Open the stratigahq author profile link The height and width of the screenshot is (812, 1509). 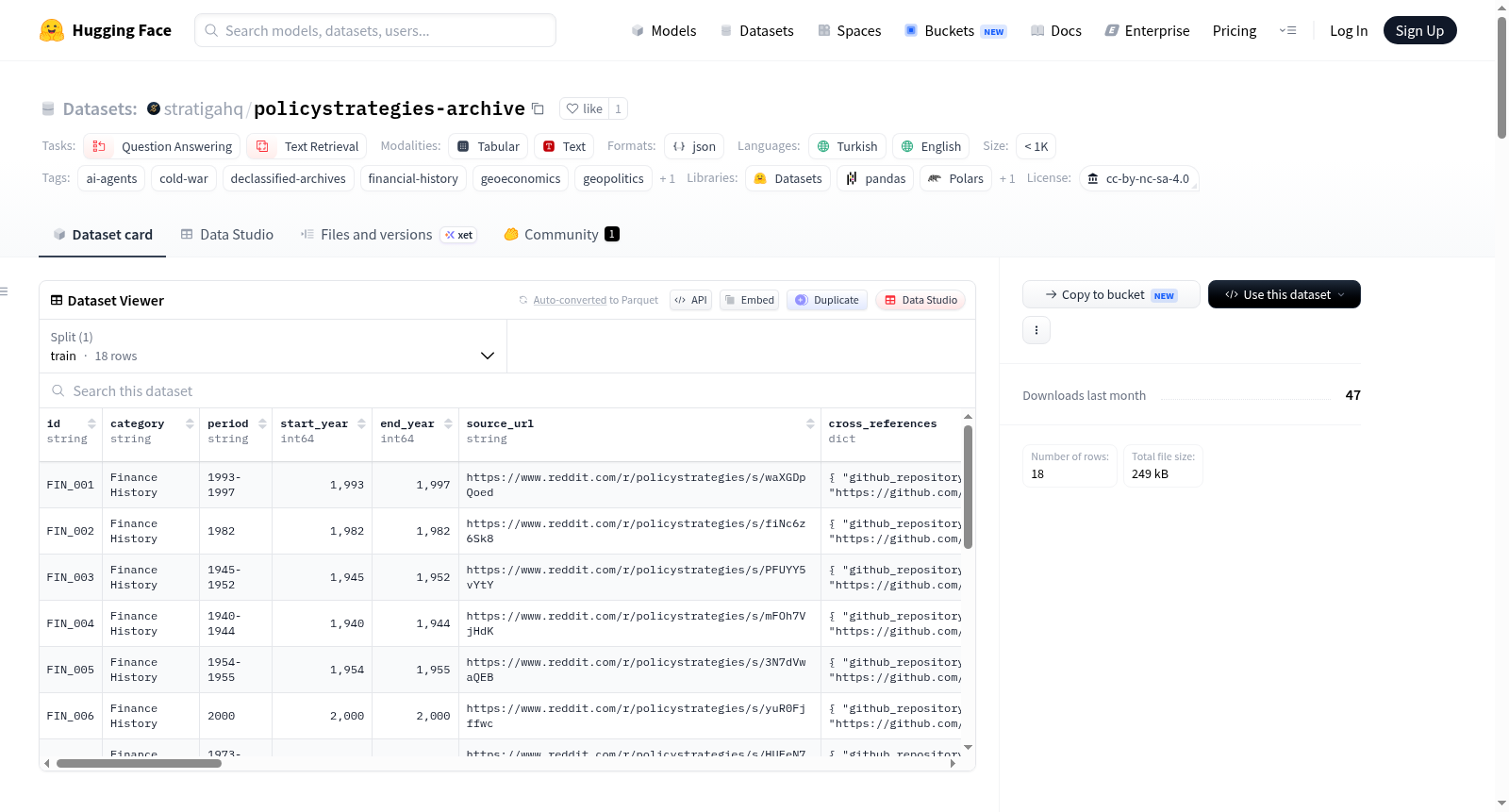click(203, 108)
